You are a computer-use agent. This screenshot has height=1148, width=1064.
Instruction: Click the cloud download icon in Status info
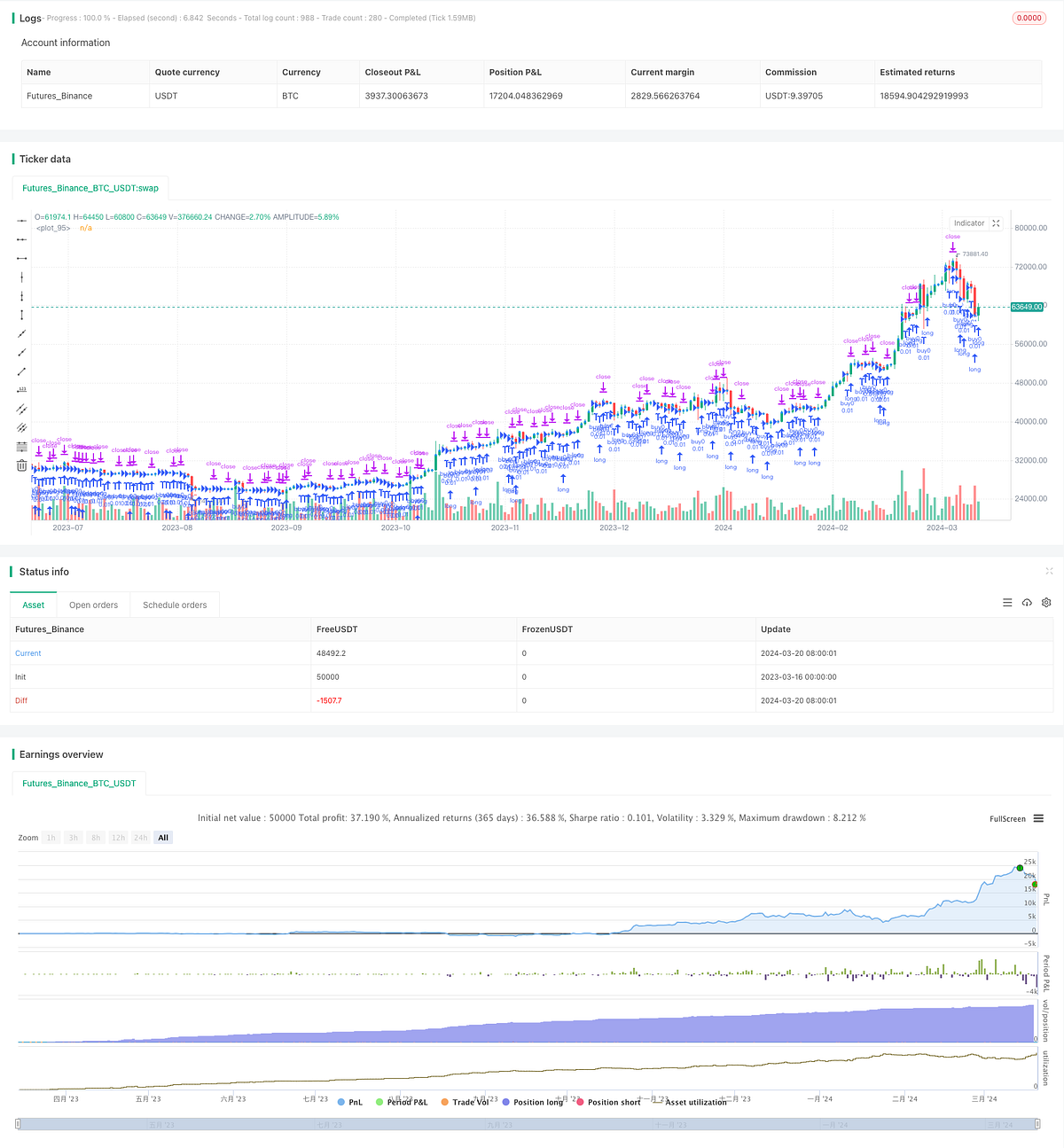pyautogui.click(x=1027, y=602)
